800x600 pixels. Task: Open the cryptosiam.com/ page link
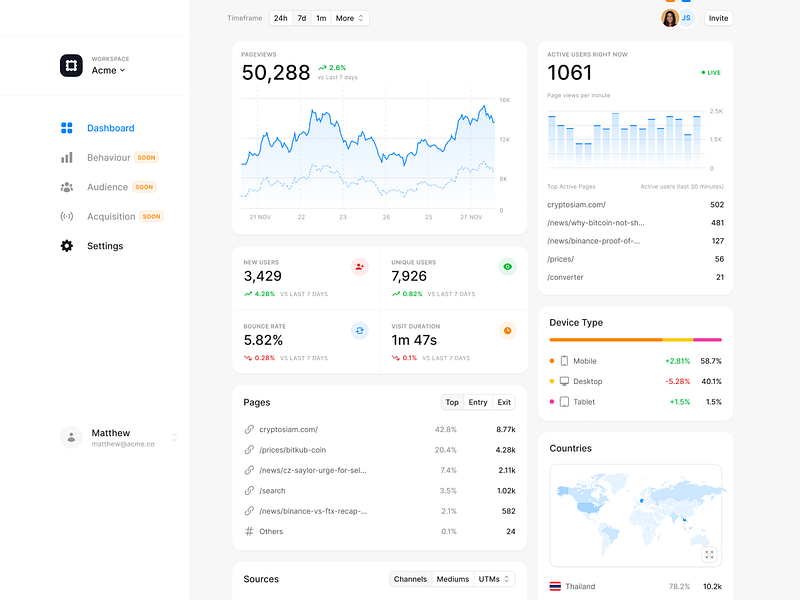click(287, 428)
